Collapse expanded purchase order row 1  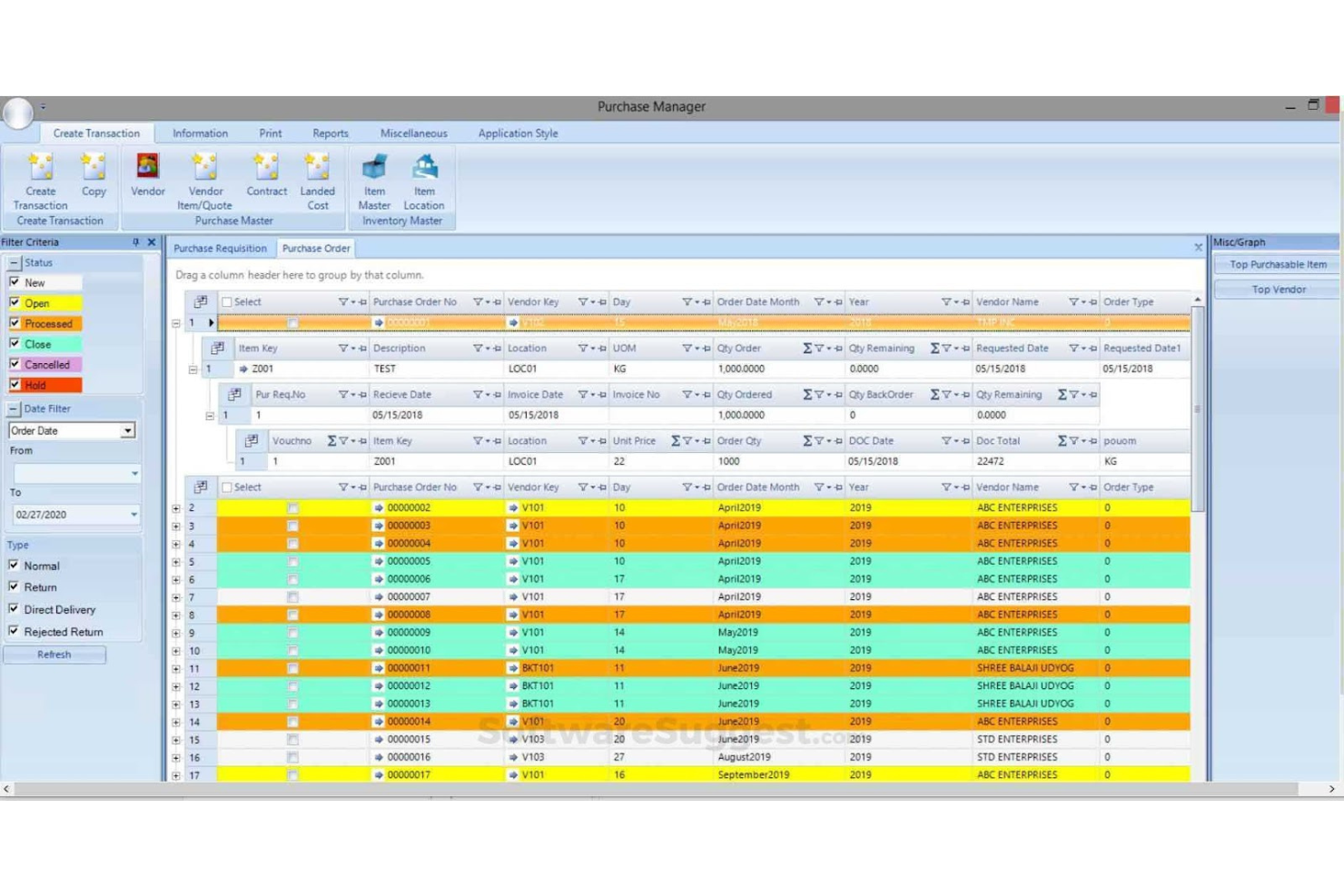[176, 323]
